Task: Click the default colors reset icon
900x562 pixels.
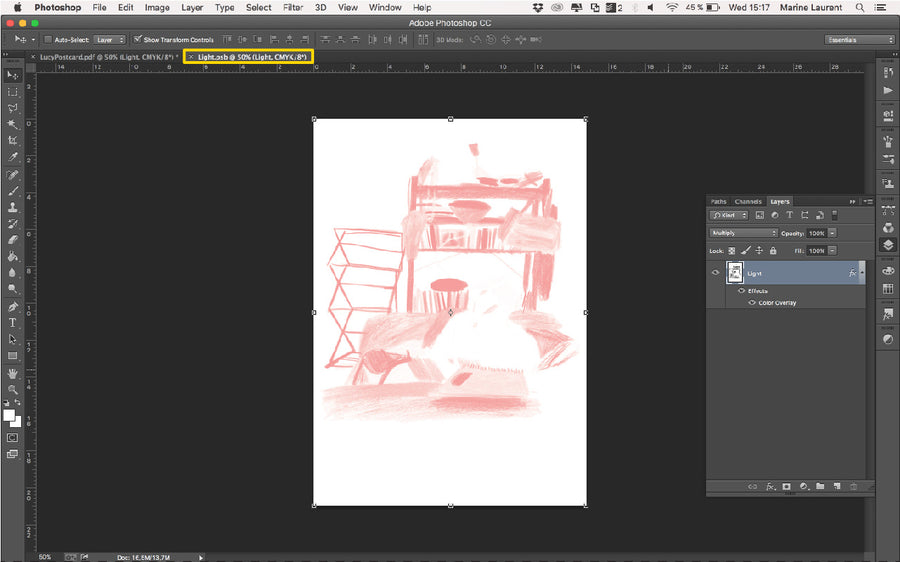Action: [x=6, y=402]
